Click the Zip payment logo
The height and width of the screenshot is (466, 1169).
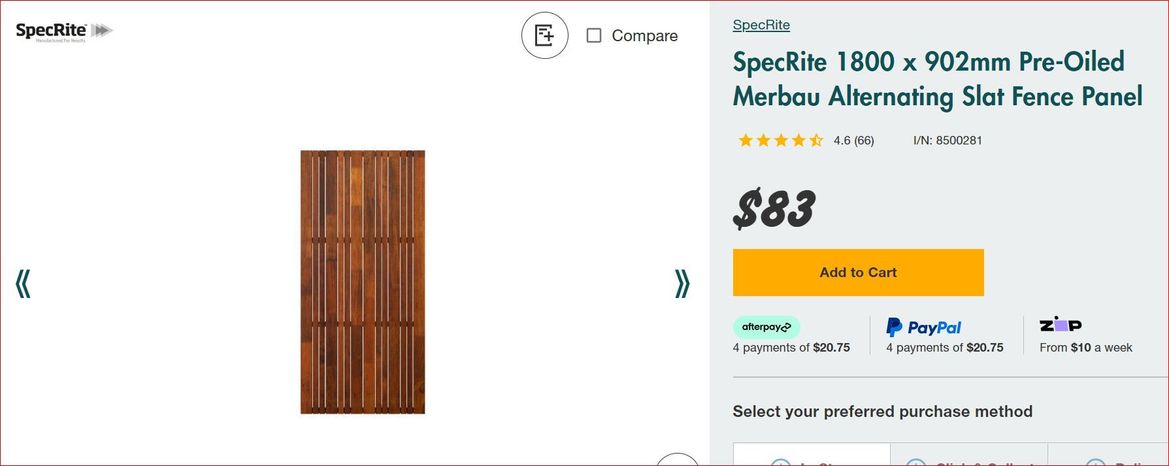point(1061,325)
